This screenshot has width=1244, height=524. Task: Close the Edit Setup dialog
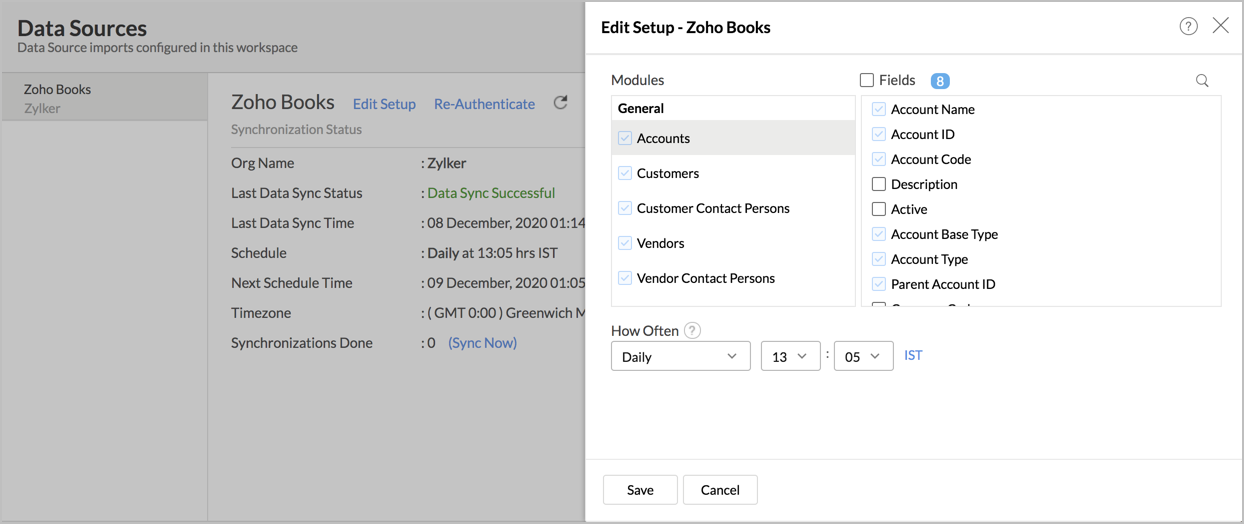tap(1221, 26)
